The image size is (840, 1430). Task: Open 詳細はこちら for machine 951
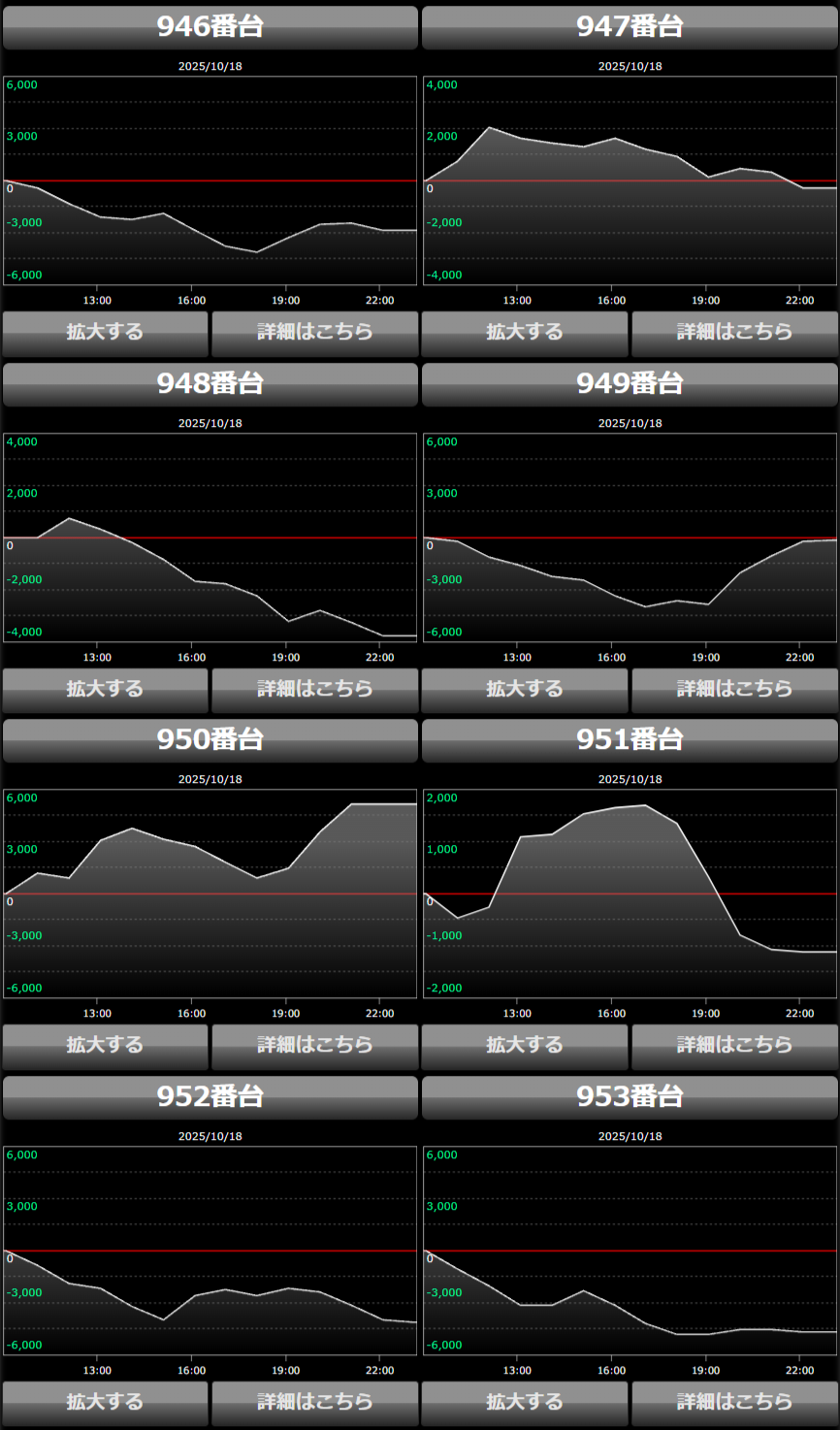click(734, 1046)
